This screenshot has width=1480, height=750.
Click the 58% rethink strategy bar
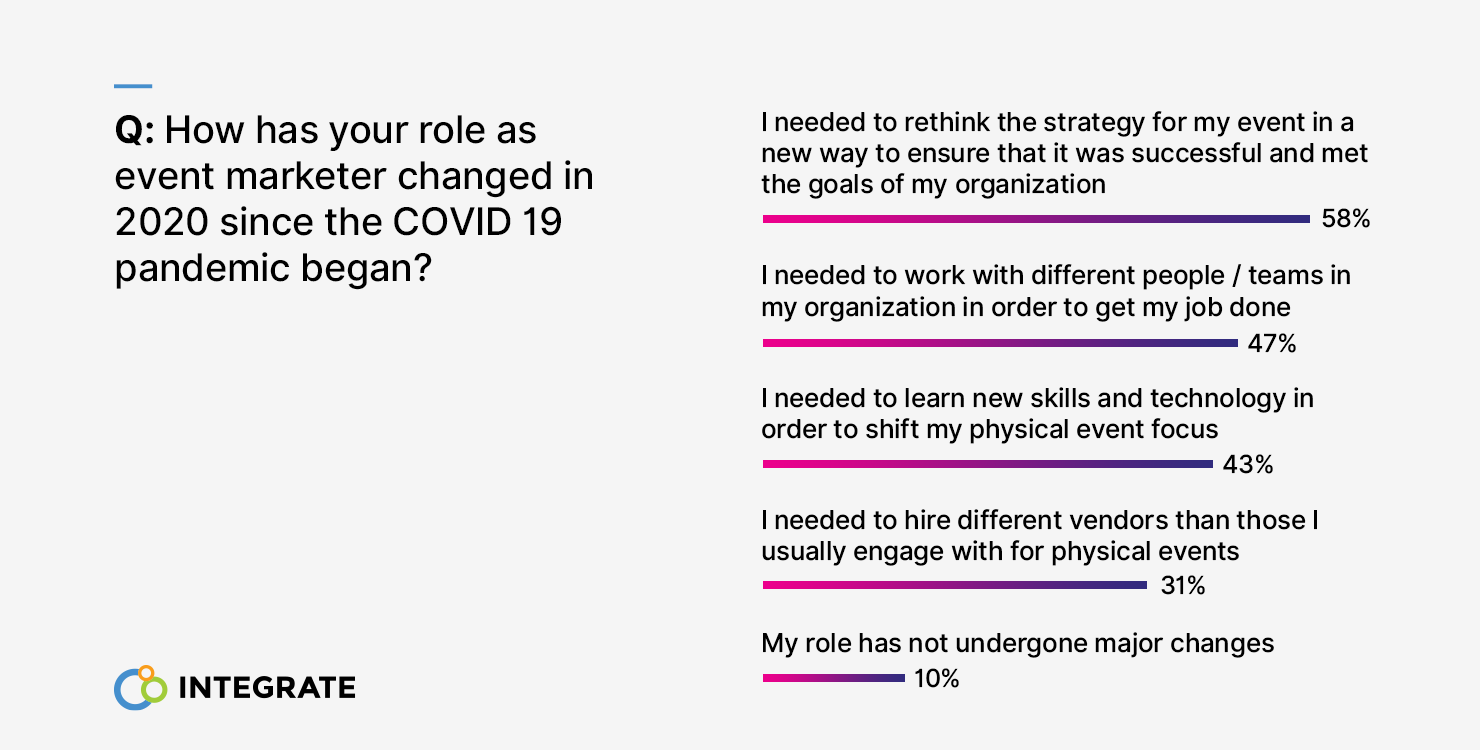[x=1036, y=219]
